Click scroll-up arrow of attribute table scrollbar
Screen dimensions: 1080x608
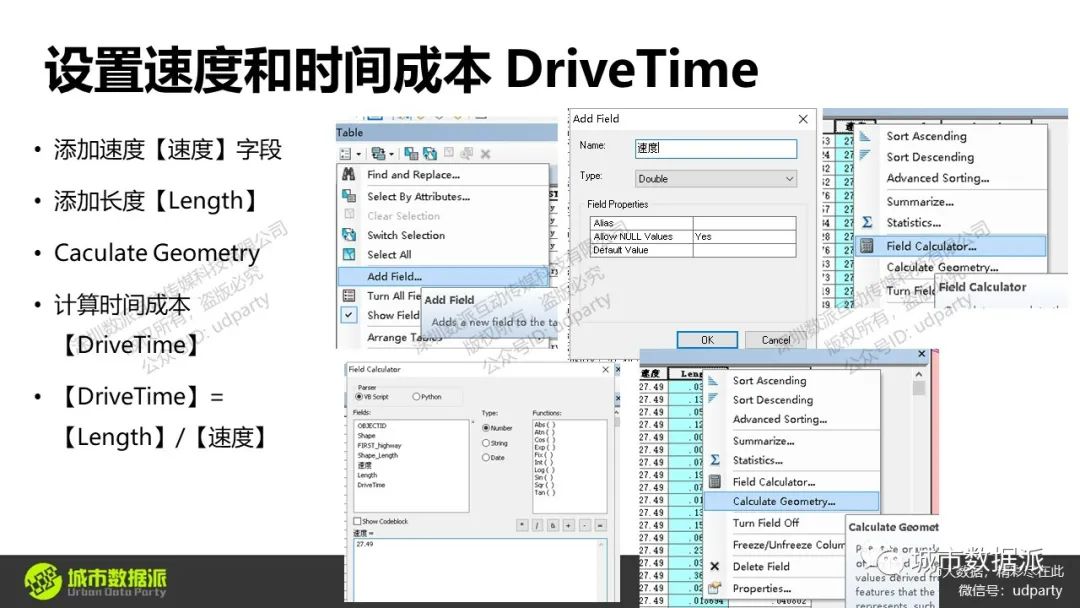(x=918, y=374)
